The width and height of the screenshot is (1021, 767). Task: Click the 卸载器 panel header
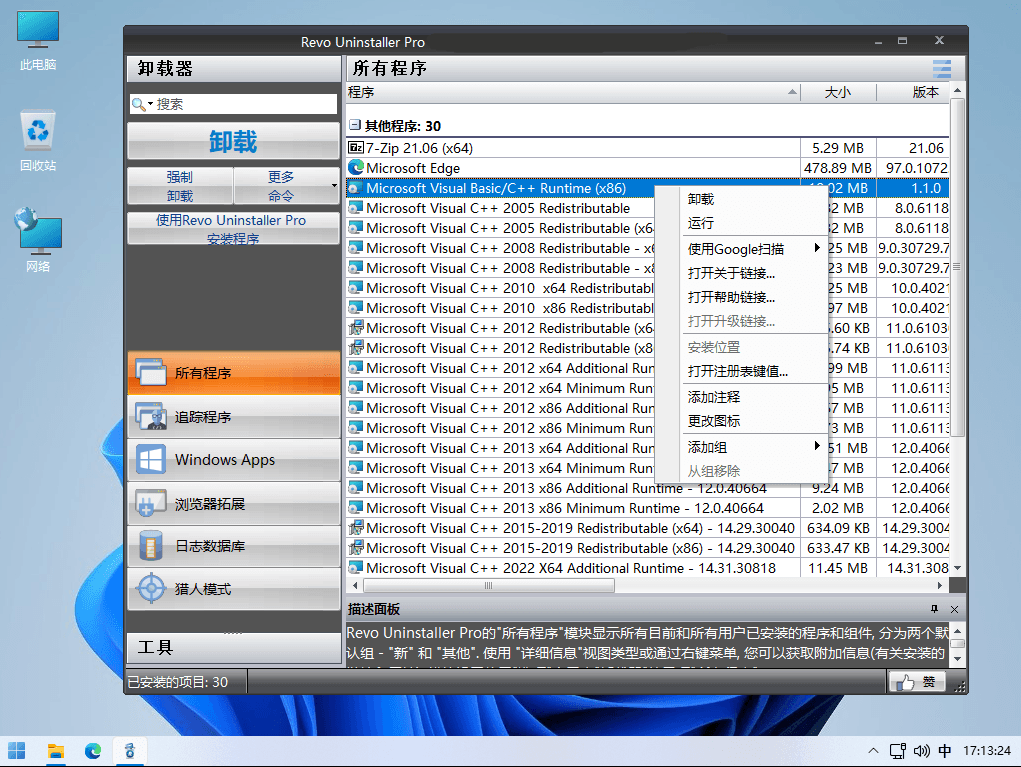(x=233, y=68)
